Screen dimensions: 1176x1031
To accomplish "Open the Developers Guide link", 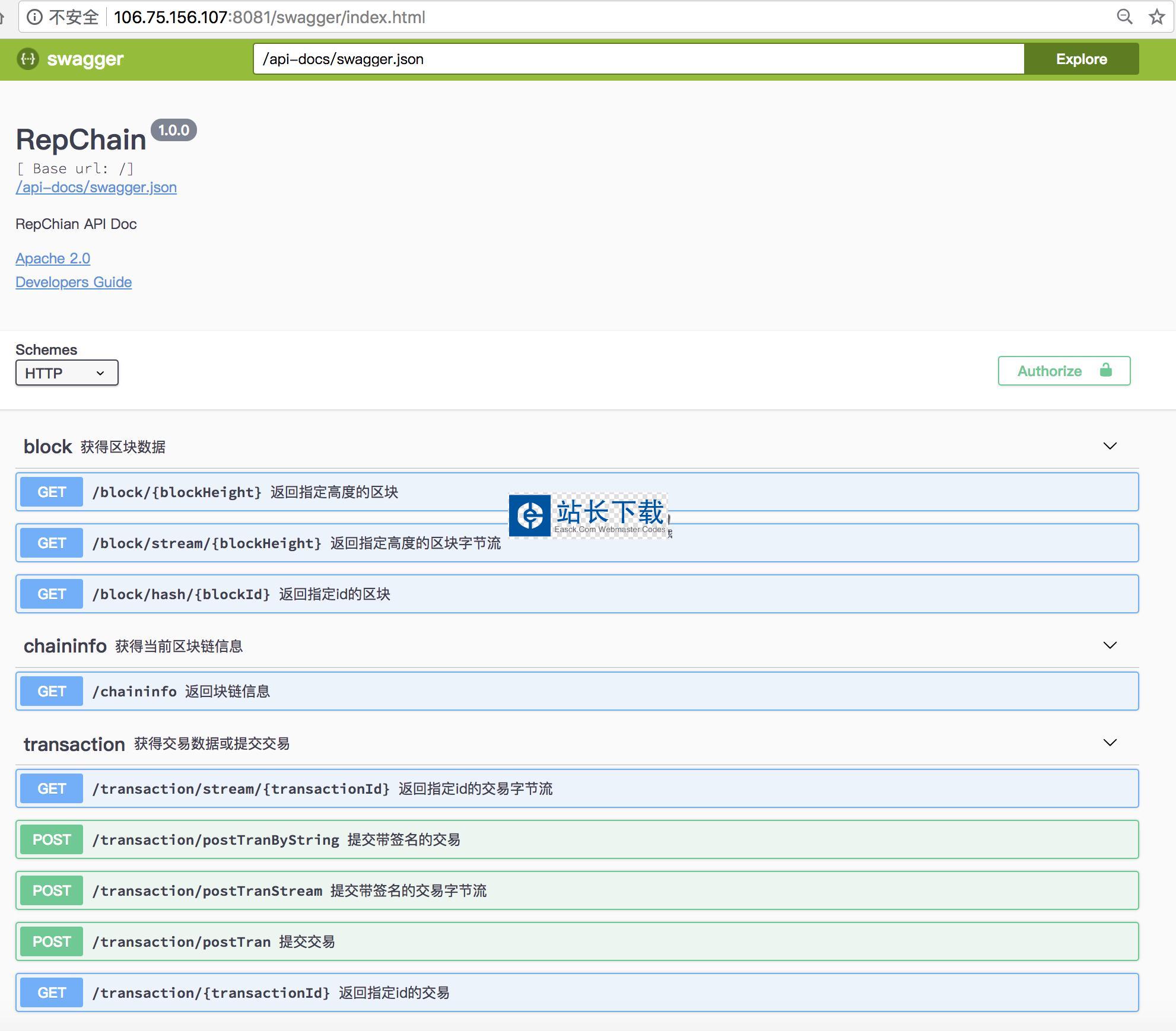I will point(74,282).
